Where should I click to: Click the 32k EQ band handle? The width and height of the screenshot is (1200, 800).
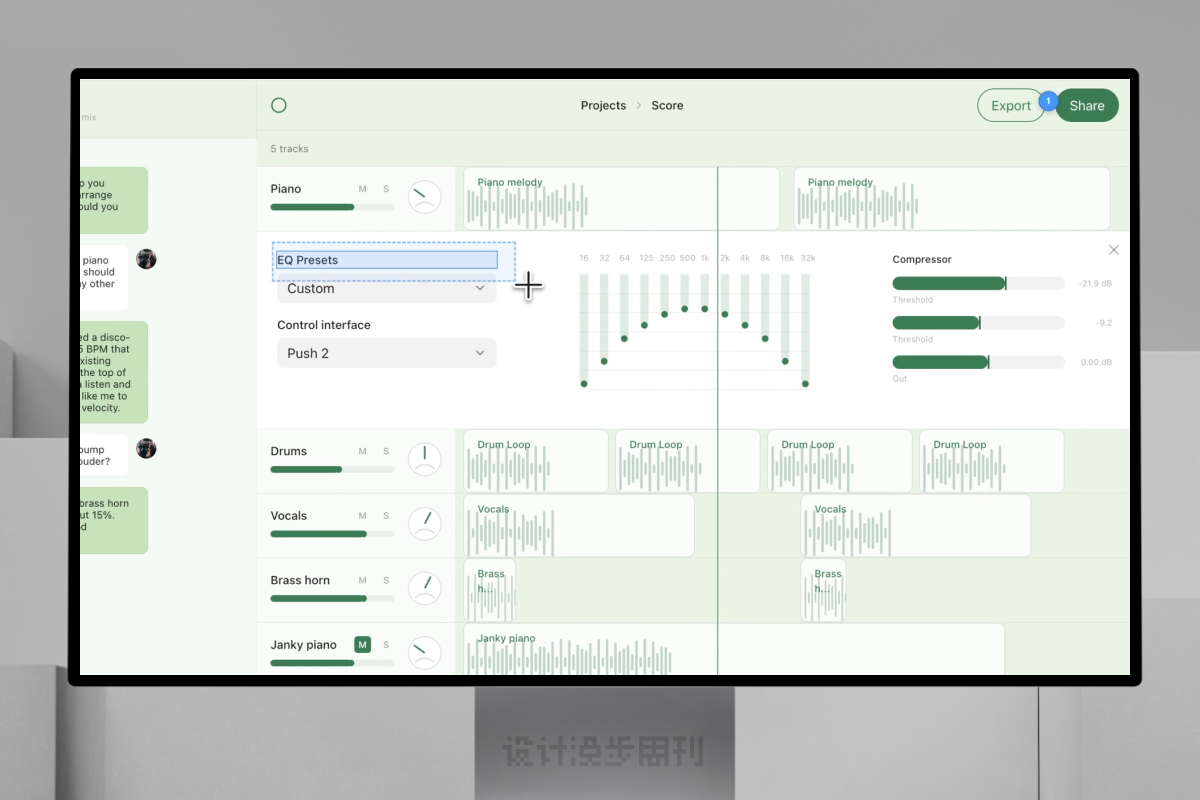pyautogui.click(x=805, y=383)
